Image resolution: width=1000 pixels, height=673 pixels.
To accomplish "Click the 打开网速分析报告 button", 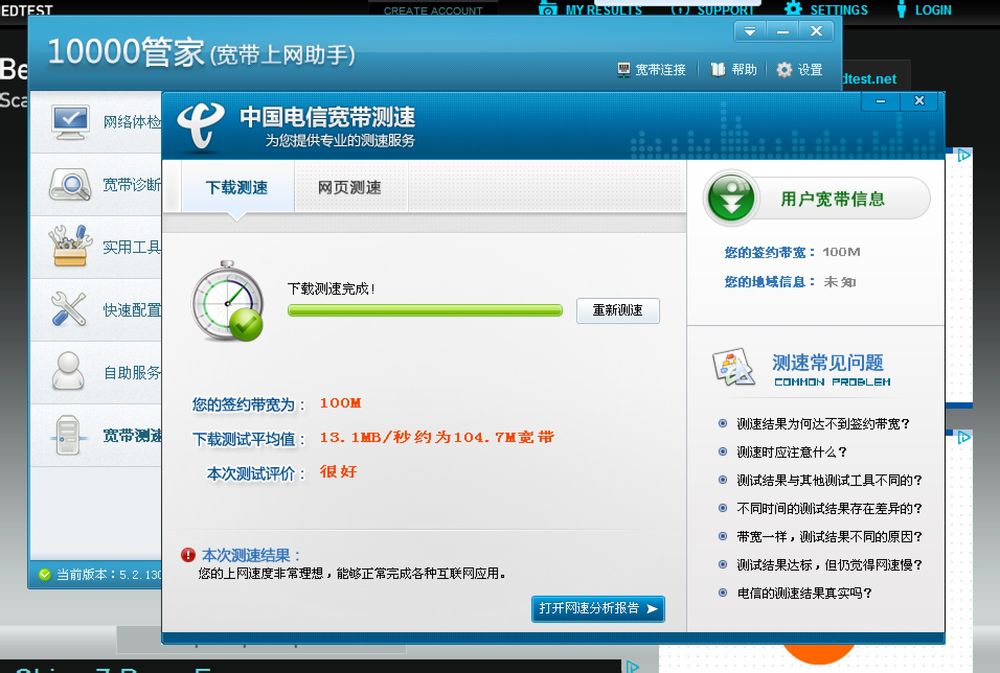I will pyautogui.click(x=598, y=609).
